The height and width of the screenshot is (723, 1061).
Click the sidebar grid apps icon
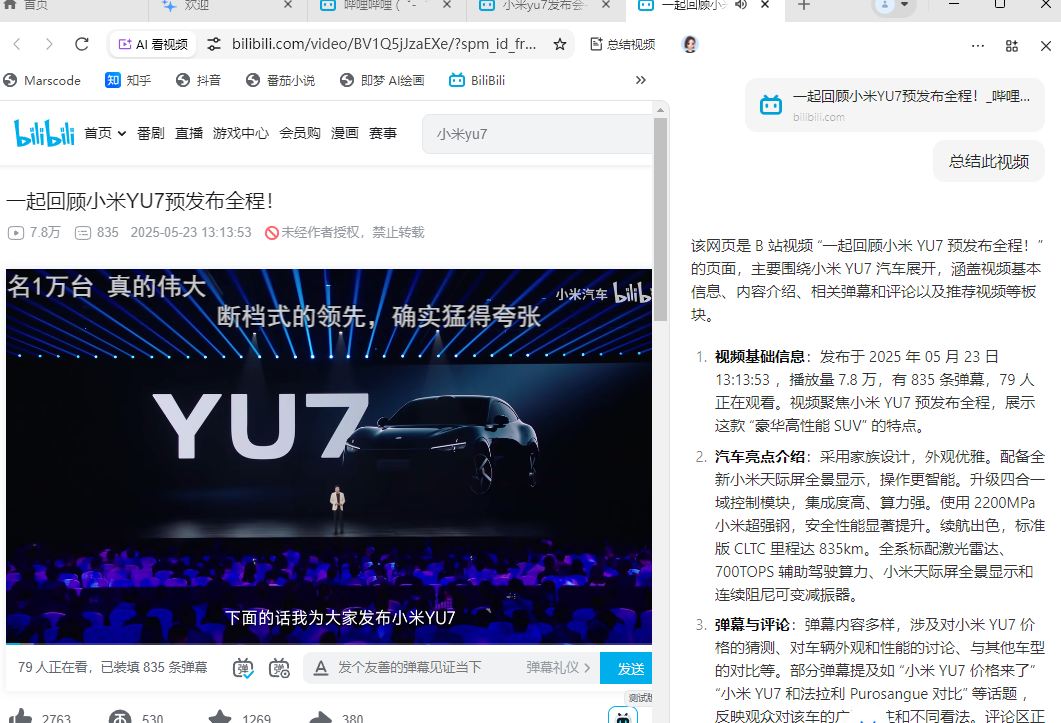pos(1012,46)
